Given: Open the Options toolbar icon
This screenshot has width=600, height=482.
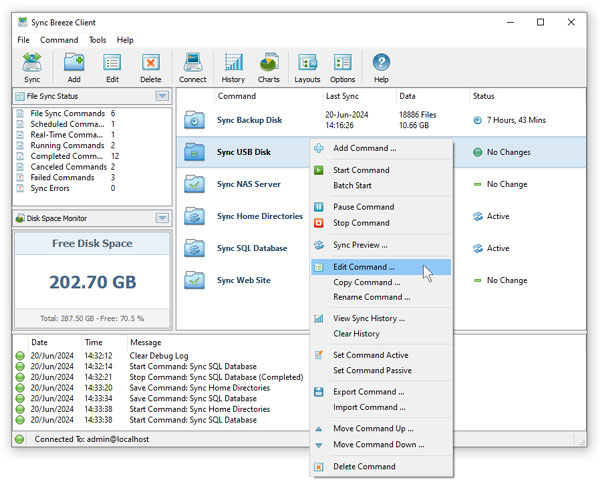Looking at the screenshot, I should click(x=342, y=68).
